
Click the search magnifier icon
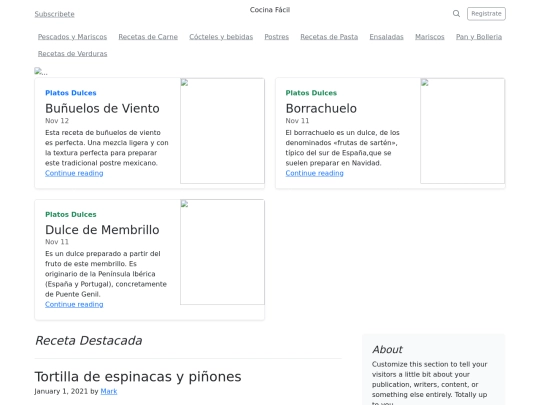point(456,13)
